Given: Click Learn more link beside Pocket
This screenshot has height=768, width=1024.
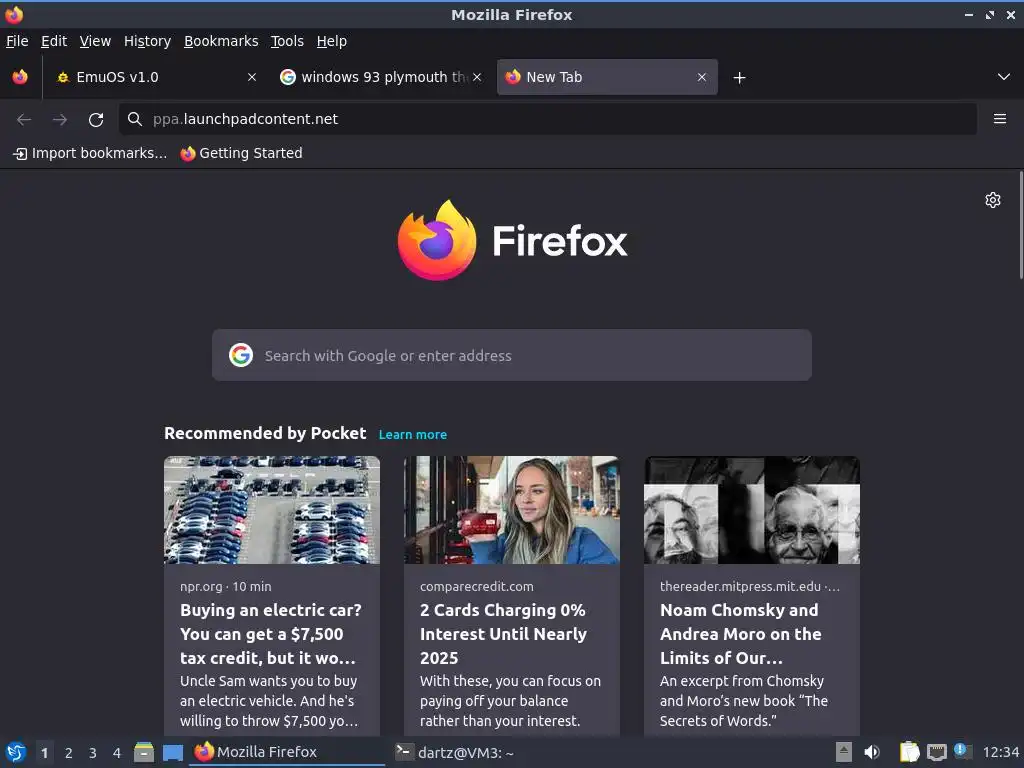Looking at the screenshot, I should pos(413,434).
